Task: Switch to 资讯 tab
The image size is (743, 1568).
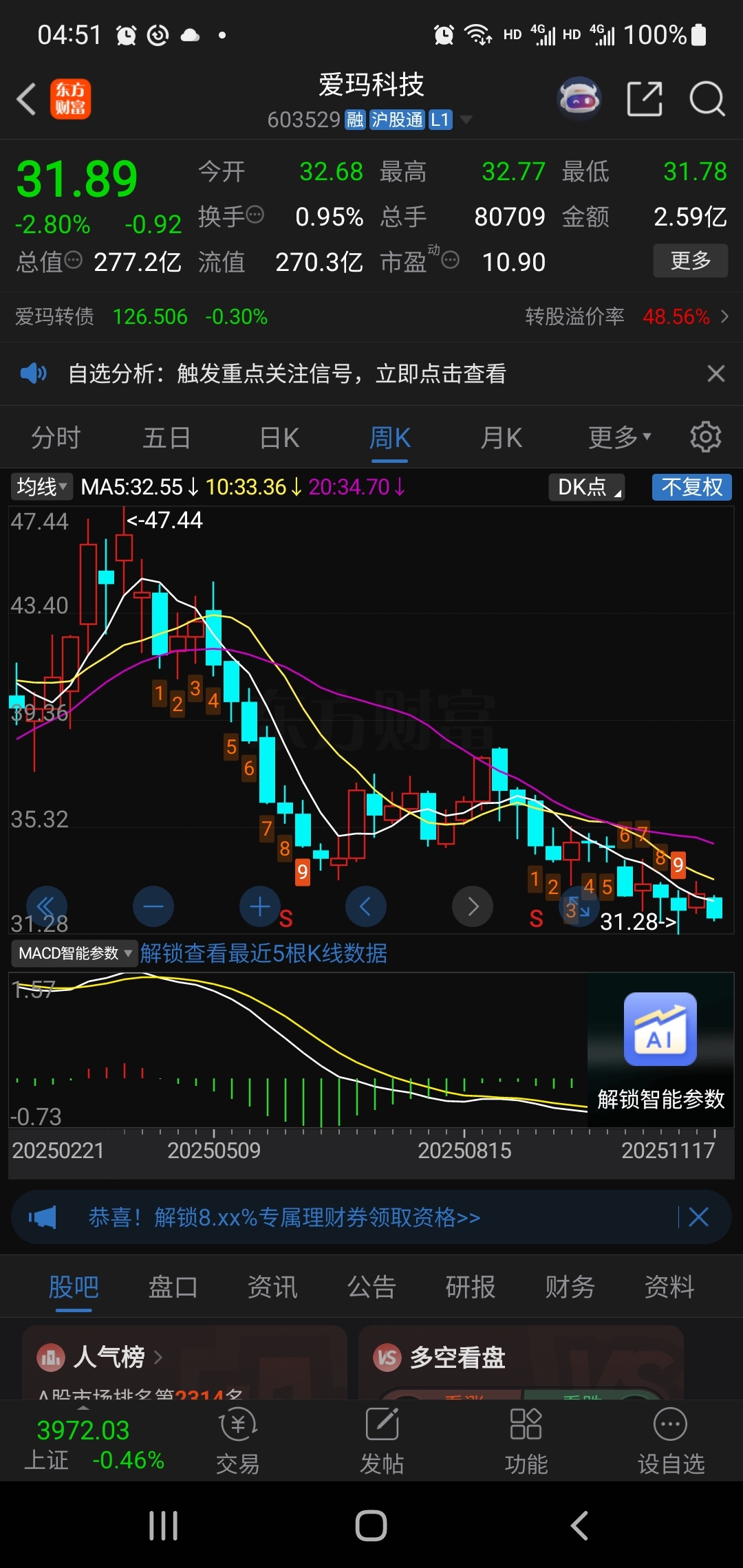Action: [x=272, y=1287]
